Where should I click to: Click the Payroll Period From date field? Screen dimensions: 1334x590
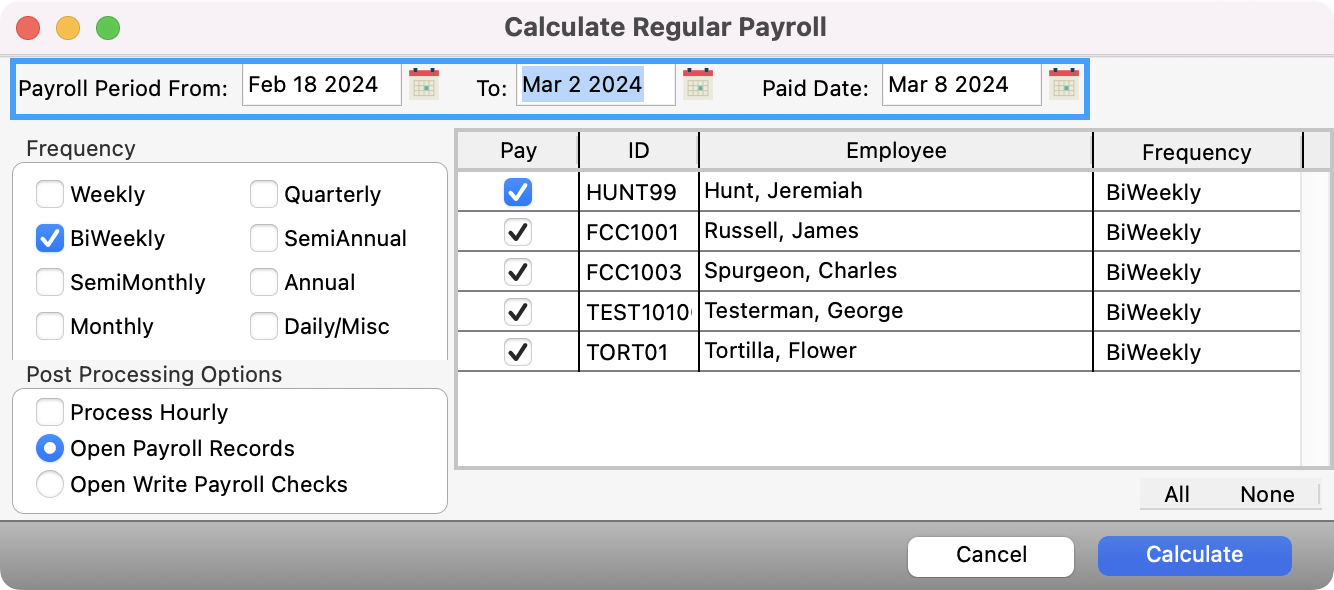(x=321, y=85)
